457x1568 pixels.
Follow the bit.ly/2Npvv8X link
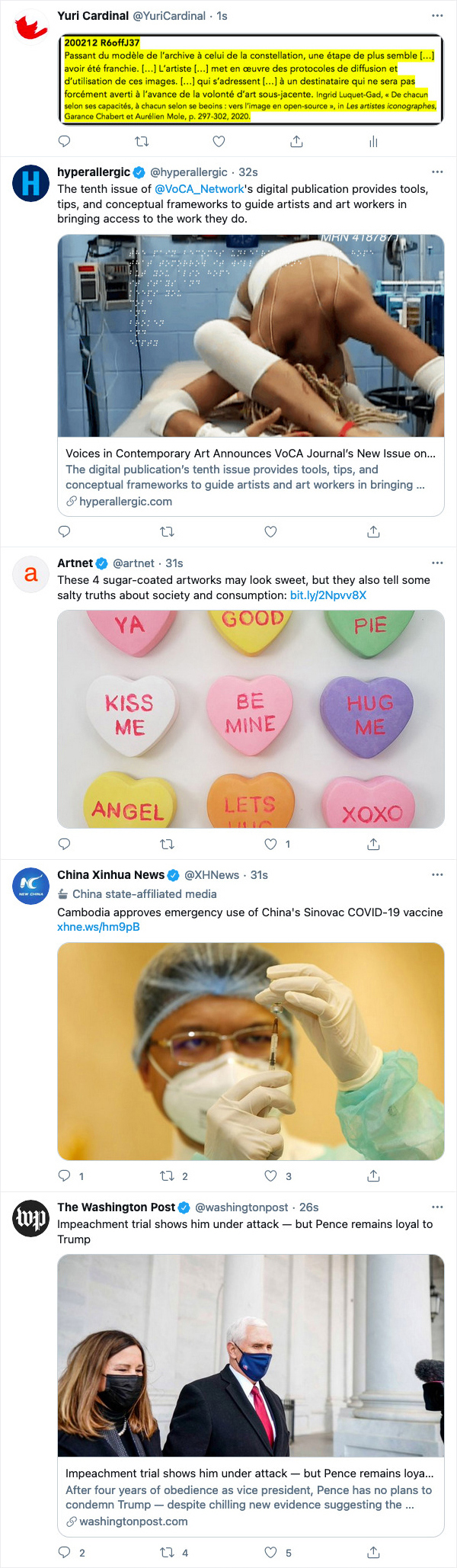click(x=328, y=595)
